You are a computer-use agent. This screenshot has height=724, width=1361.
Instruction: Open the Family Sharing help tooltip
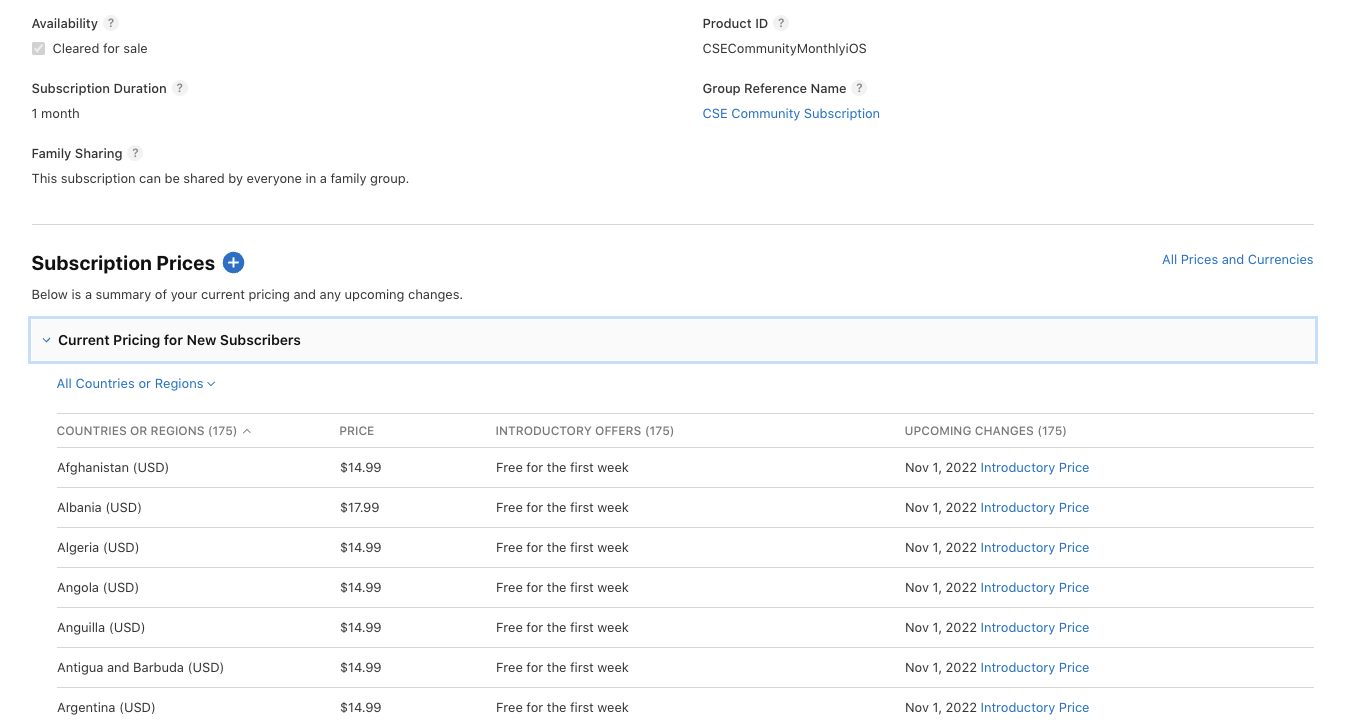[137, 153]
